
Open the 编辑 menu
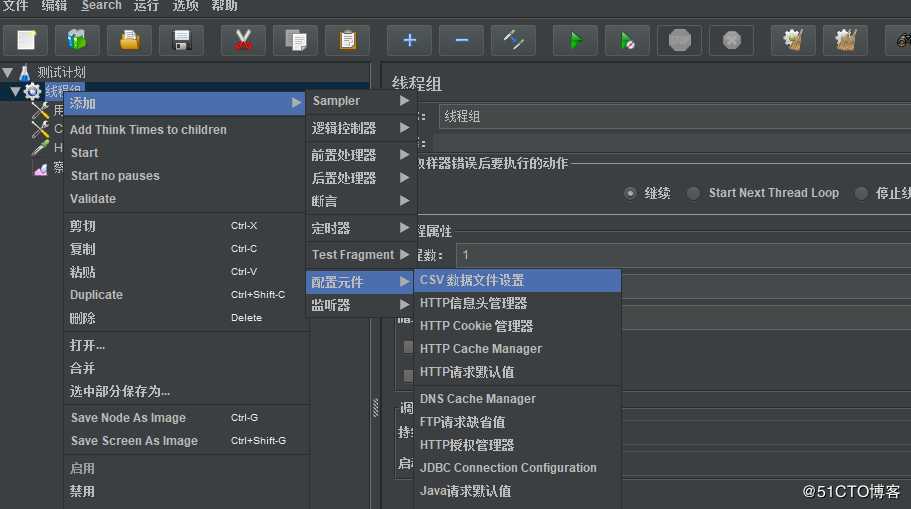[x=55, y=6]
